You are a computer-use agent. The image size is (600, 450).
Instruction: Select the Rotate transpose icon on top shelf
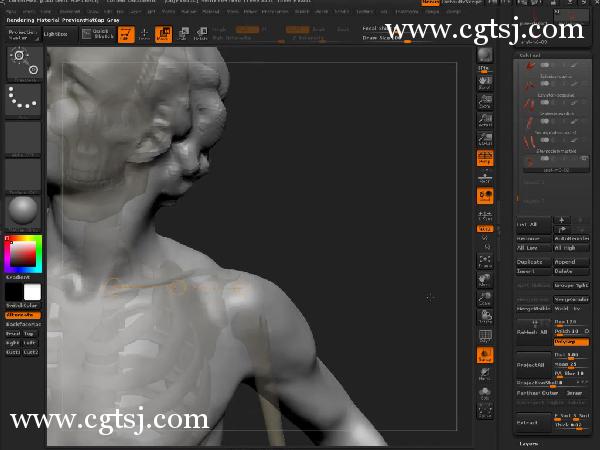201,34
